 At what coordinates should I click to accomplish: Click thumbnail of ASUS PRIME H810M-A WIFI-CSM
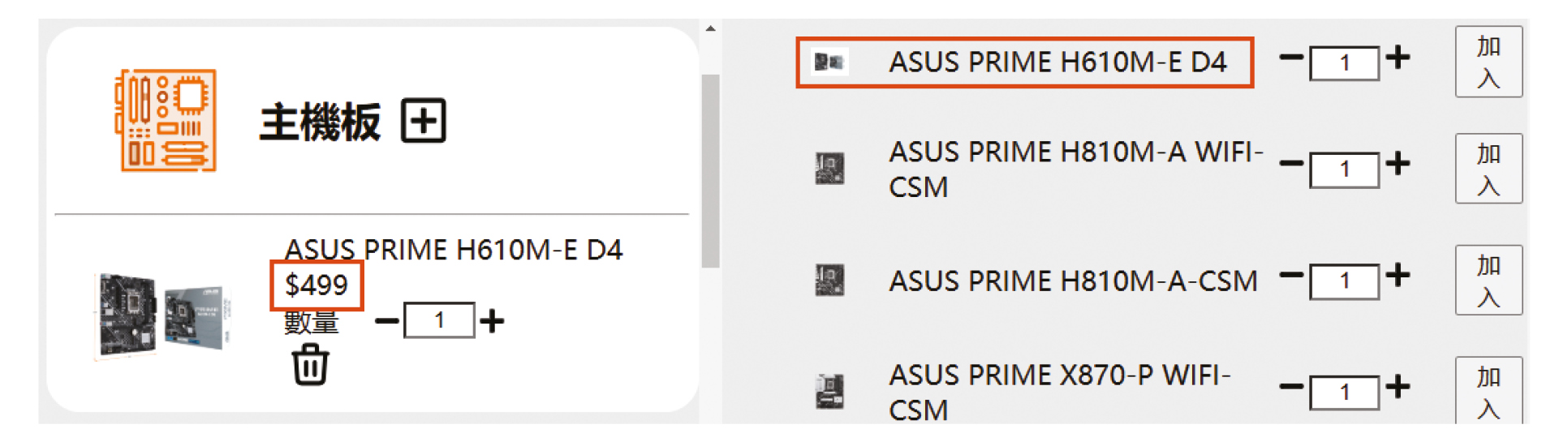829,169
